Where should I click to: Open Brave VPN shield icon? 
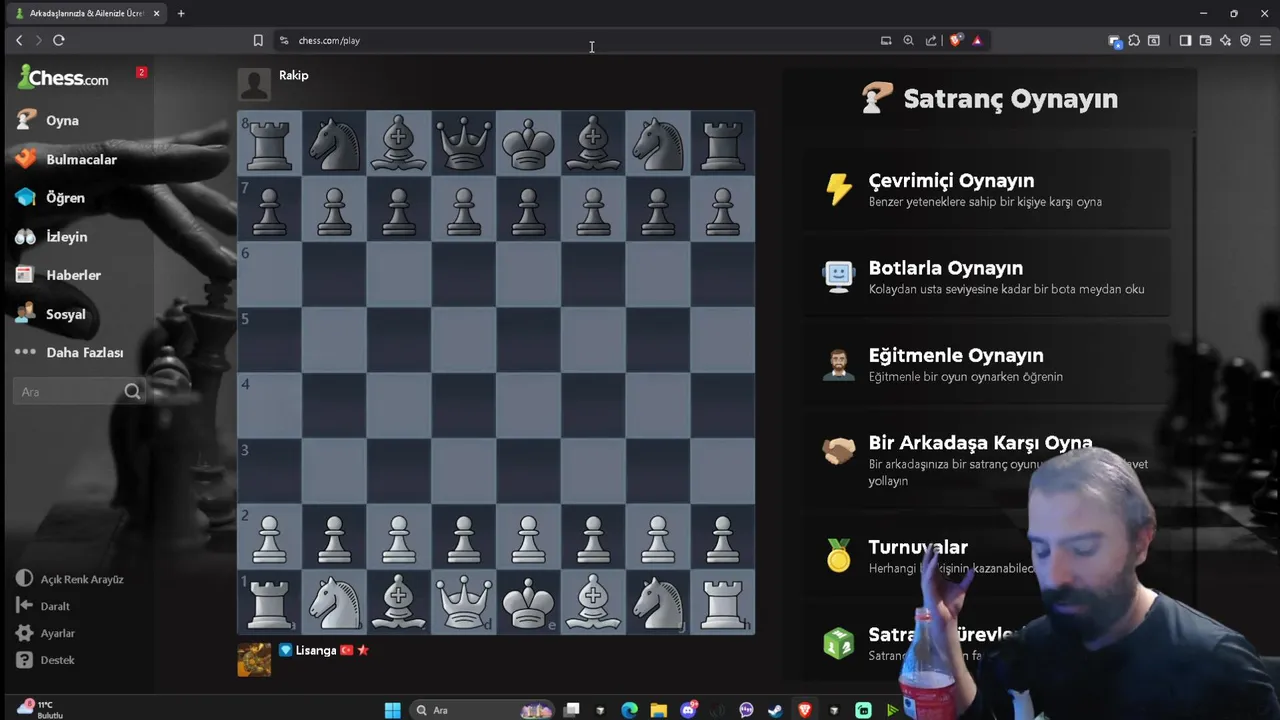click(x=1245, y=40)
